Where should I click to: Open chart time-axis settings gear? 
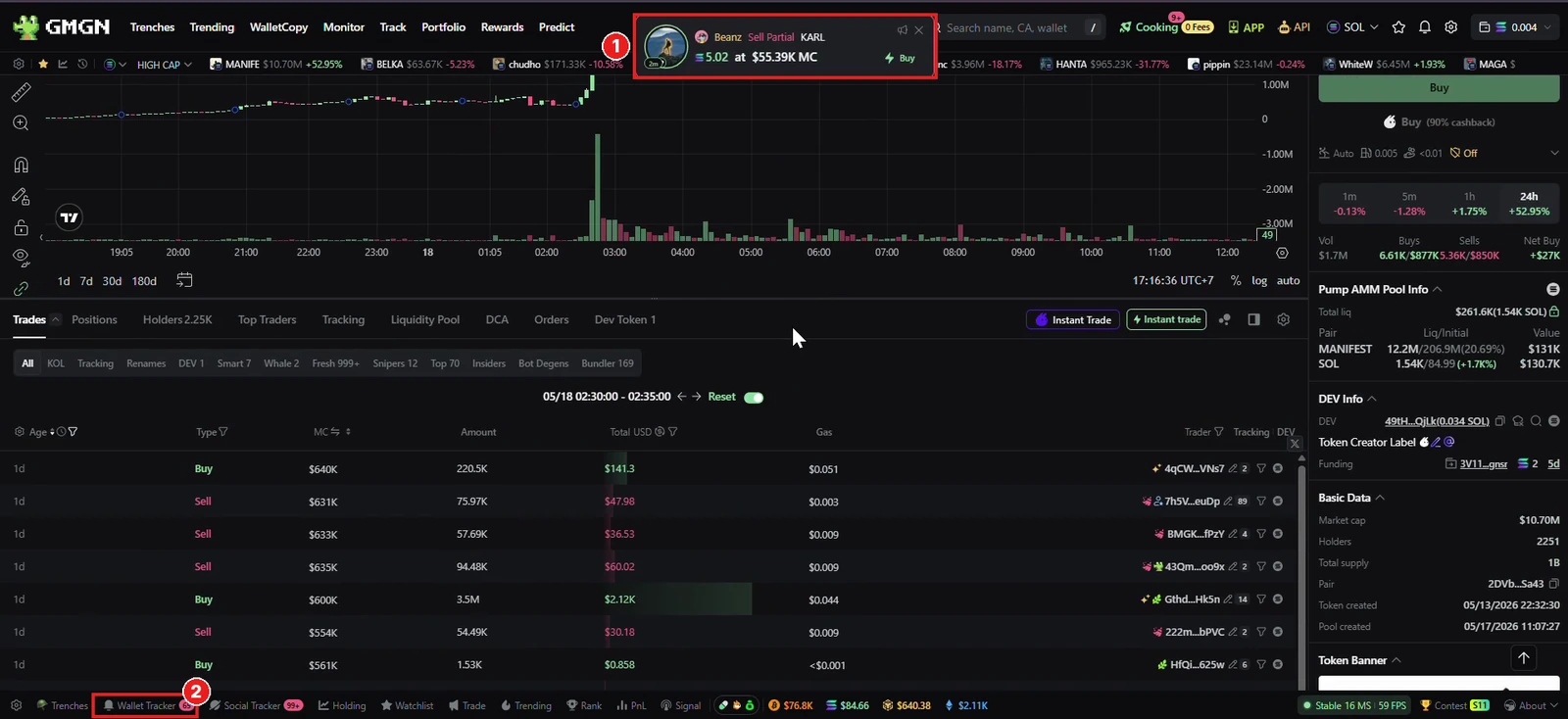pyautogui.click(x=1282, y=253)
